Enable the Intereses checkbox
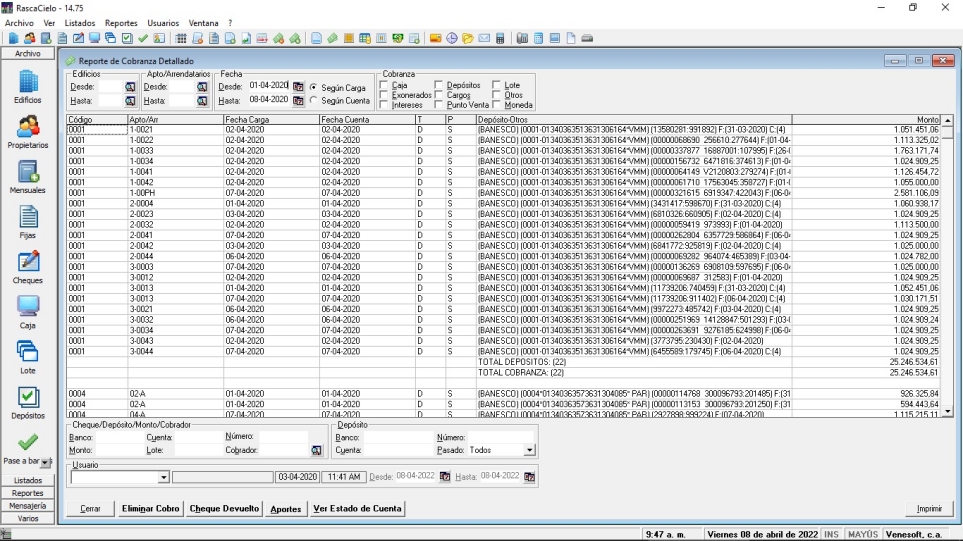Viewport: 963px width, 541px height. coord(384,105)
